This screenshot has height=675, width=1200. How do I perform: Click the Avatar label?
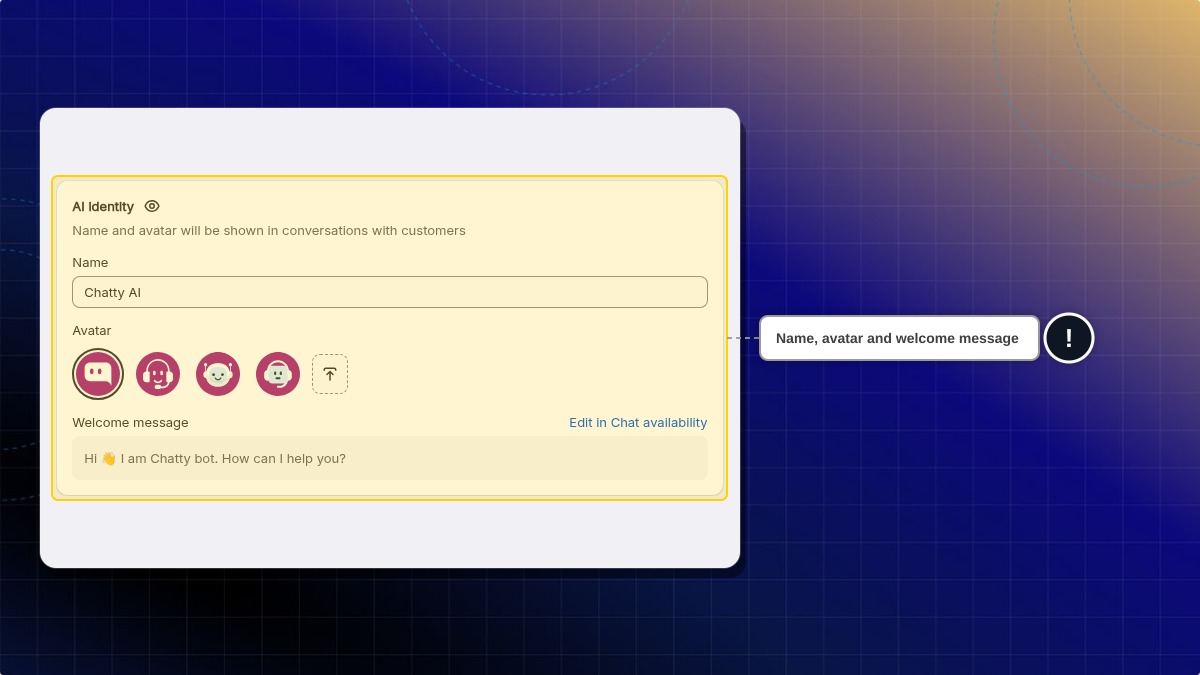(92, 330)
